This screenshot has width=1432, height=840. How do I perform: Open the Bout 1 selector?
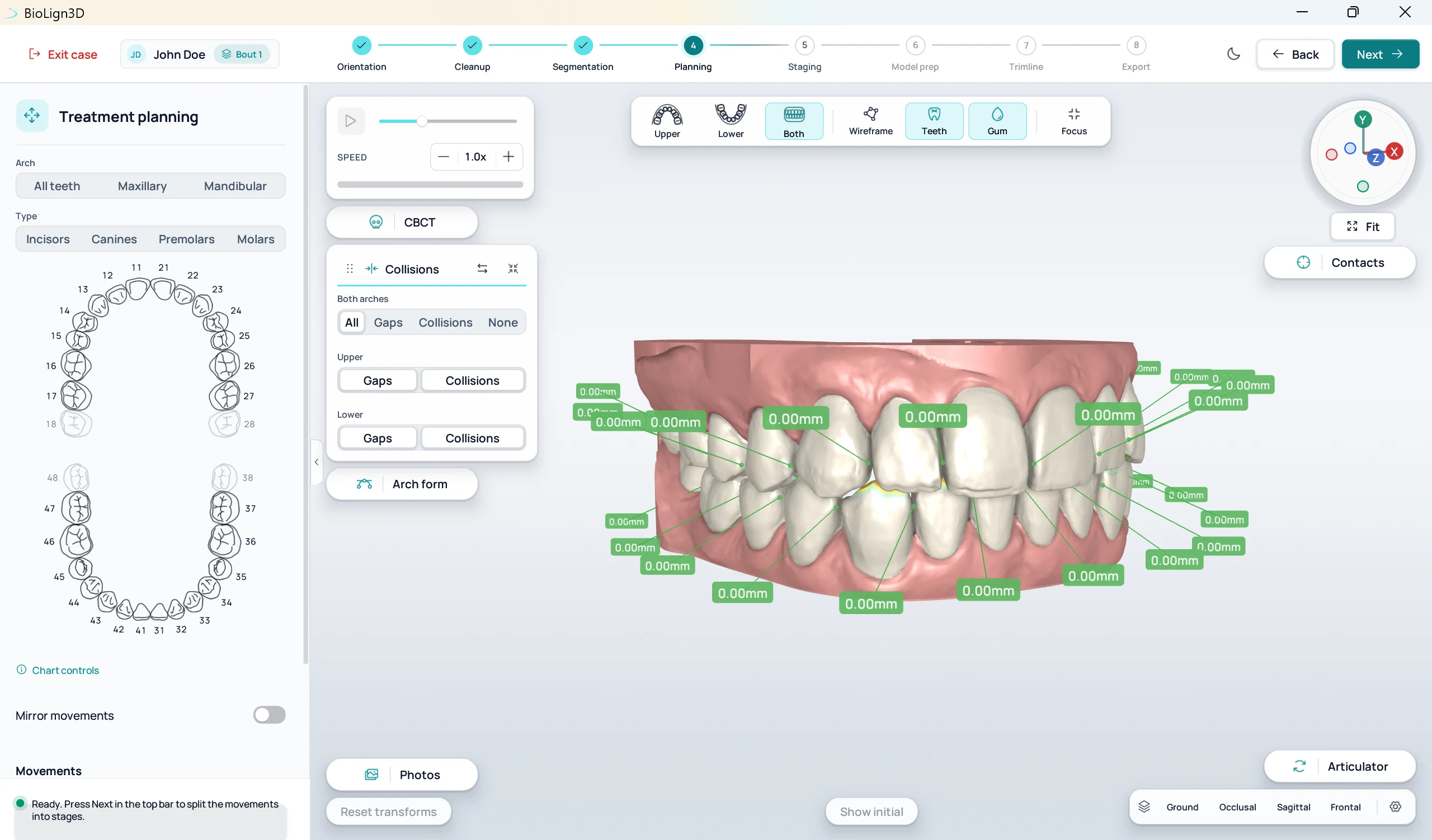242,54
